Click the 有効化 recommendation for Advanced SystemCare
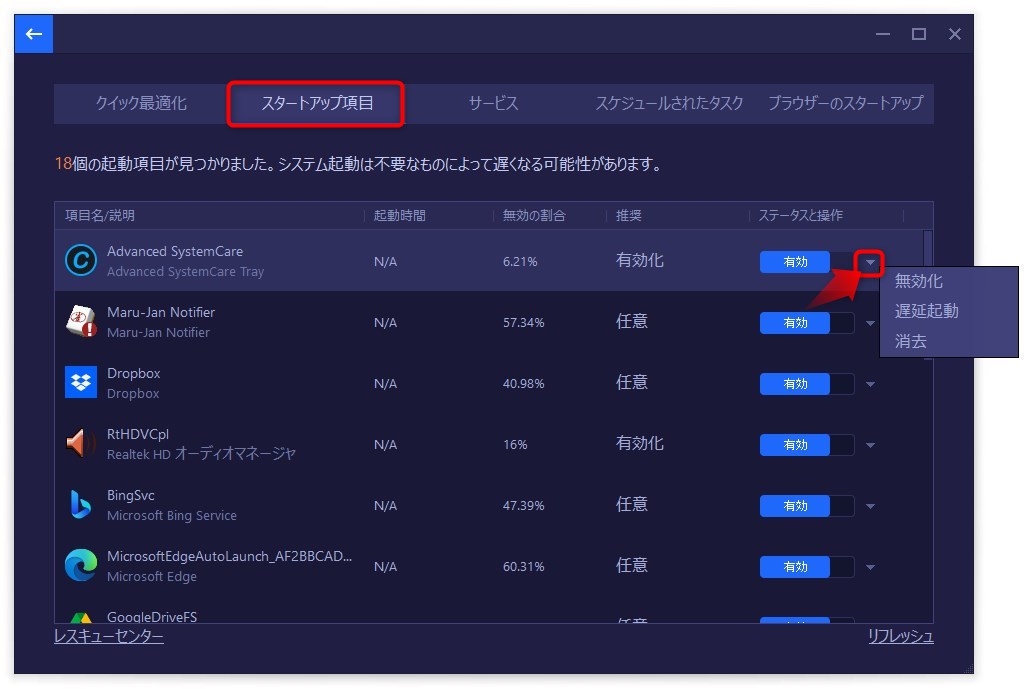 640,260
